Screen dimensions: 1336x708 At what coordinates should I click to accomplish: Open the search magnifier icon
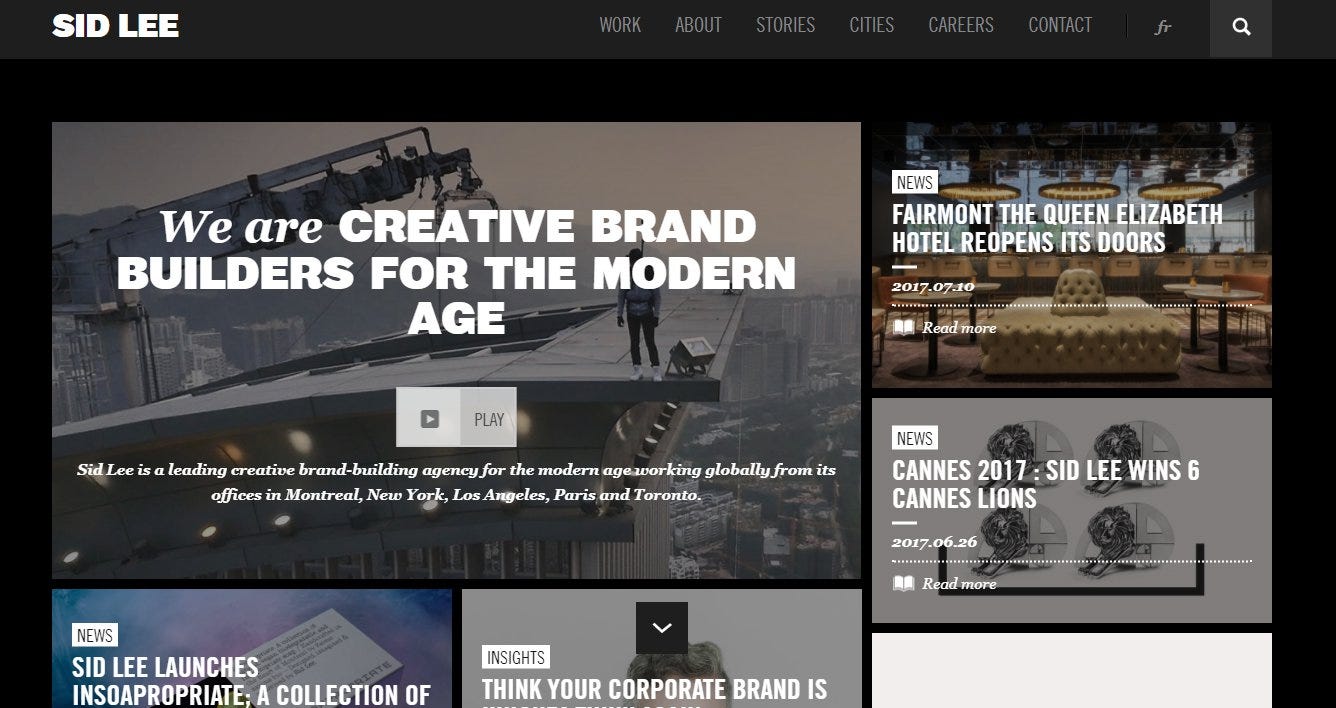coord(1241,28)
